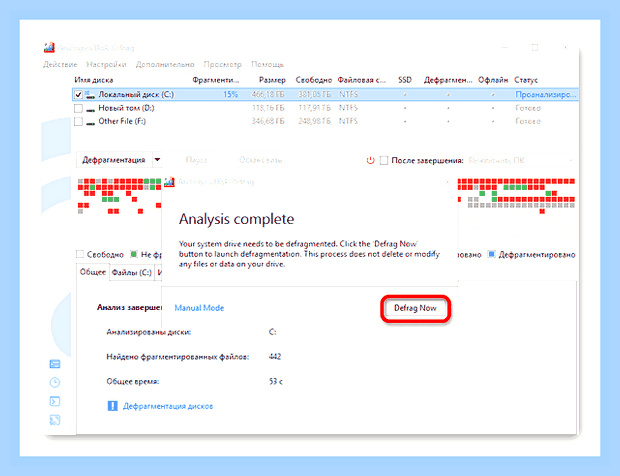
Task: Switch to the Файлы (C:) tab
Action: 131,272
